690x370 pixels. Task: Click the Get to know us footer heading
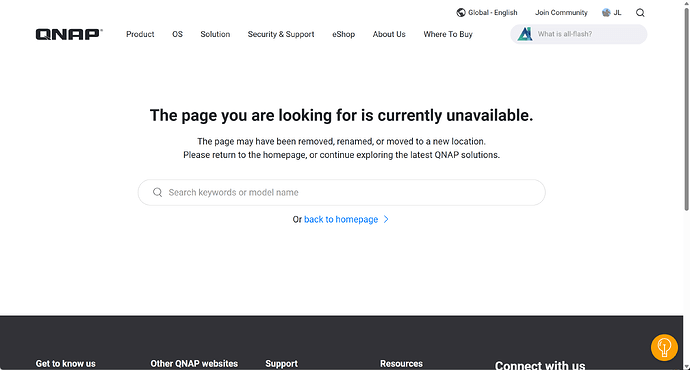pos(66,363)
